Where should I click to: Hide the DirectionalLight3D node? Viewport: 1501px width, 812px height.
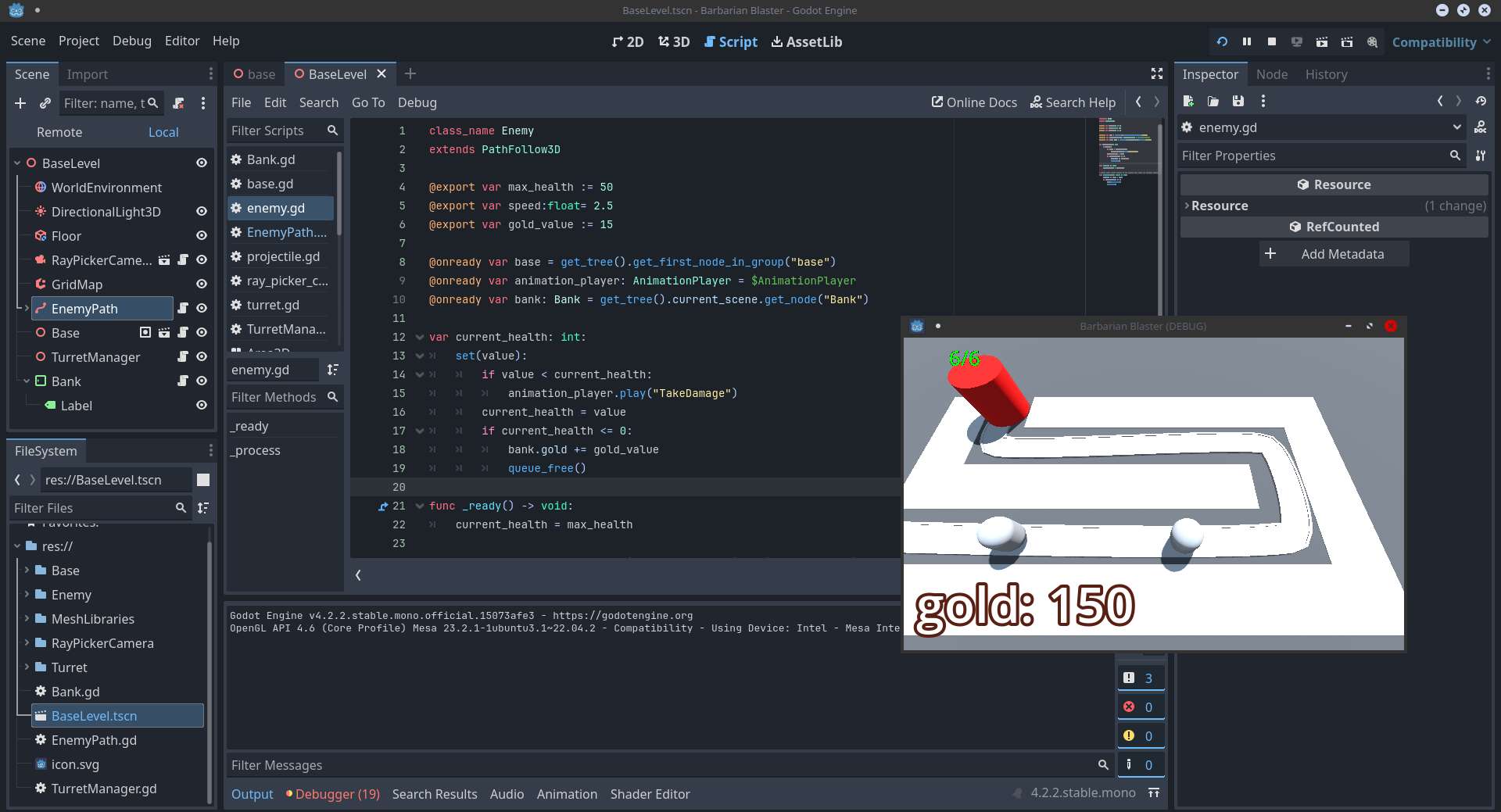coord(202,212)
